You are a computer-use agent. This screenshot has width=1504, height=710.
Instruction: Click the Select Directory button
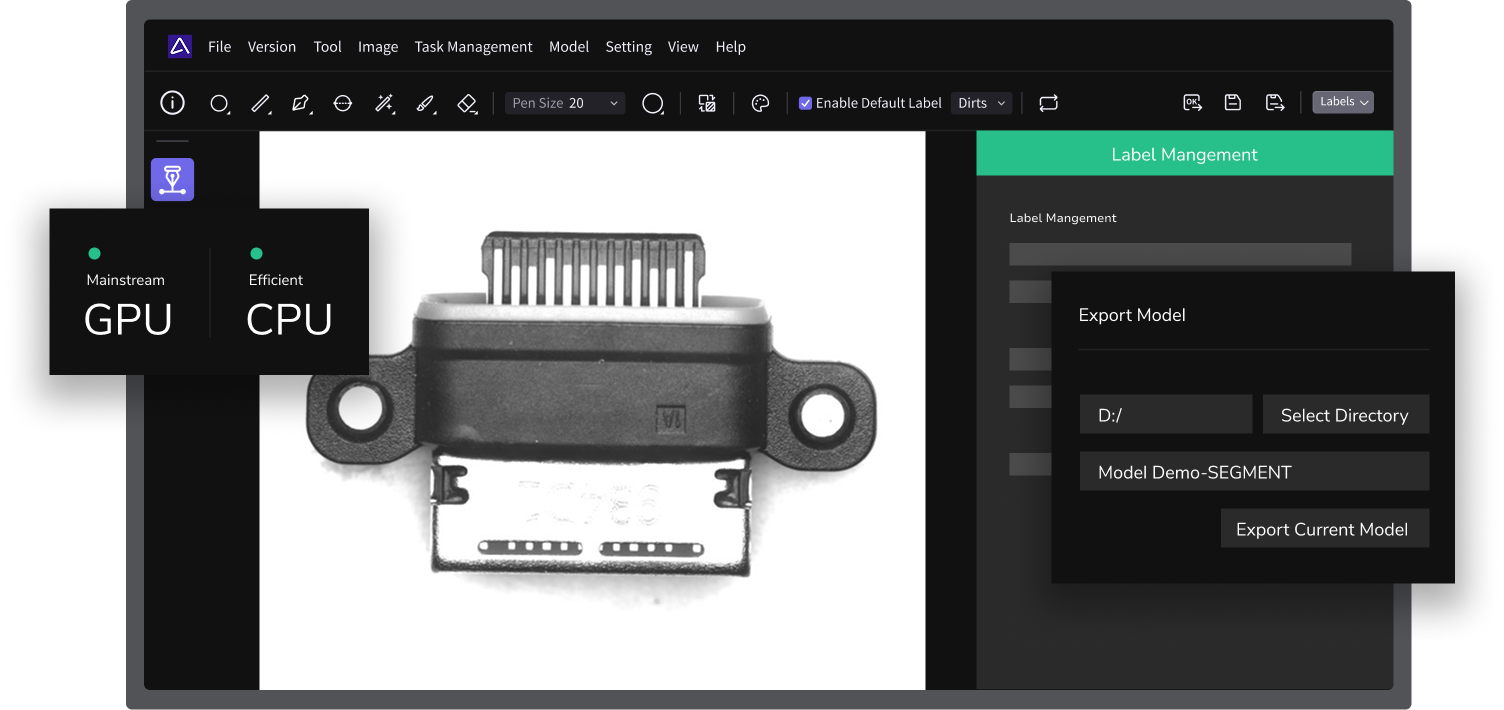pyautogui.click(x=1344, y=415)
